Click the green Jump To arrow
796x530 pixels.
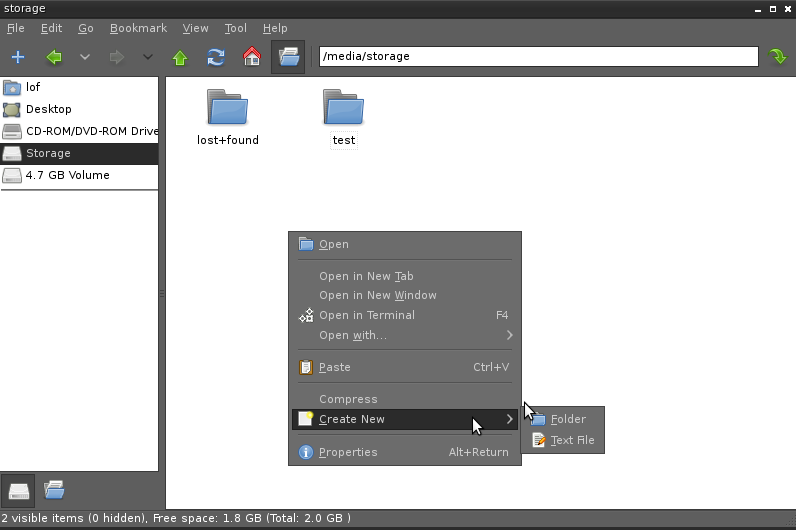[777, 56]
